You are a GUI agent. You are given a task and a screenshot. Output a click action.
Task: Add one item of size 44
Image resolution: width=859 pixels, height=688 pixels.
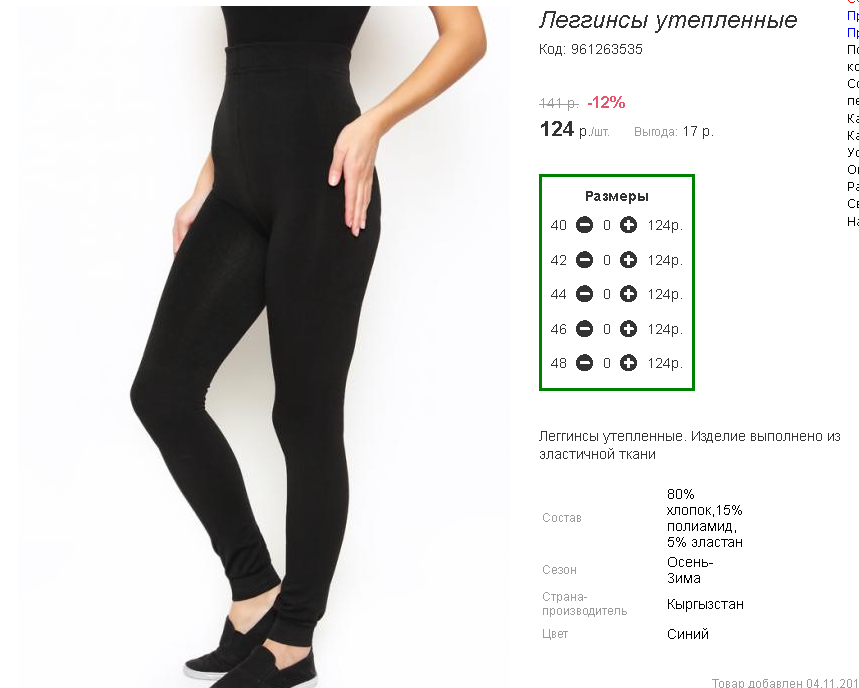(x=628, y=294)
